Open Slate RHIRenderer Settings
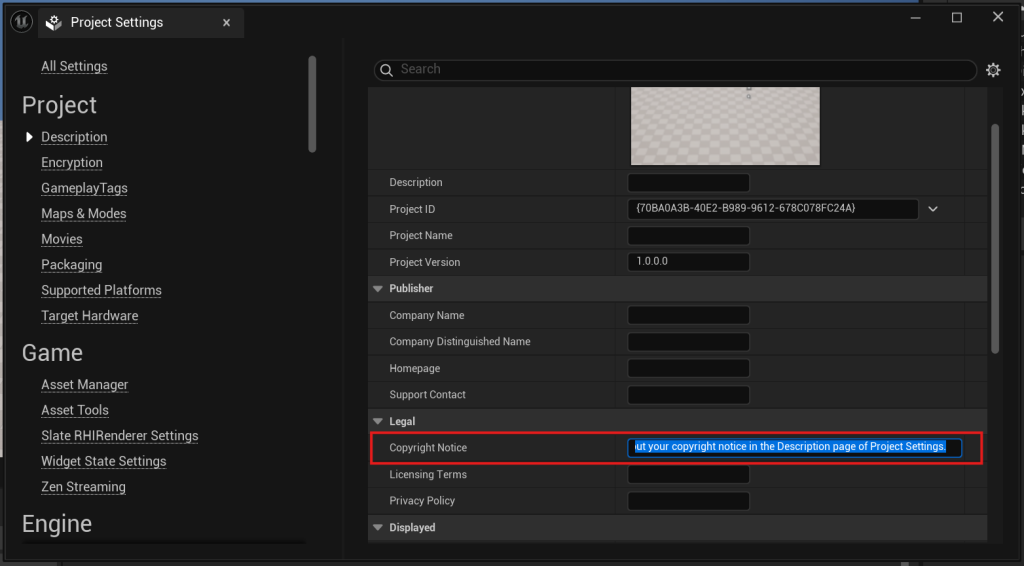This screenshot has width=1024, height=566. (x=120, y=435)
